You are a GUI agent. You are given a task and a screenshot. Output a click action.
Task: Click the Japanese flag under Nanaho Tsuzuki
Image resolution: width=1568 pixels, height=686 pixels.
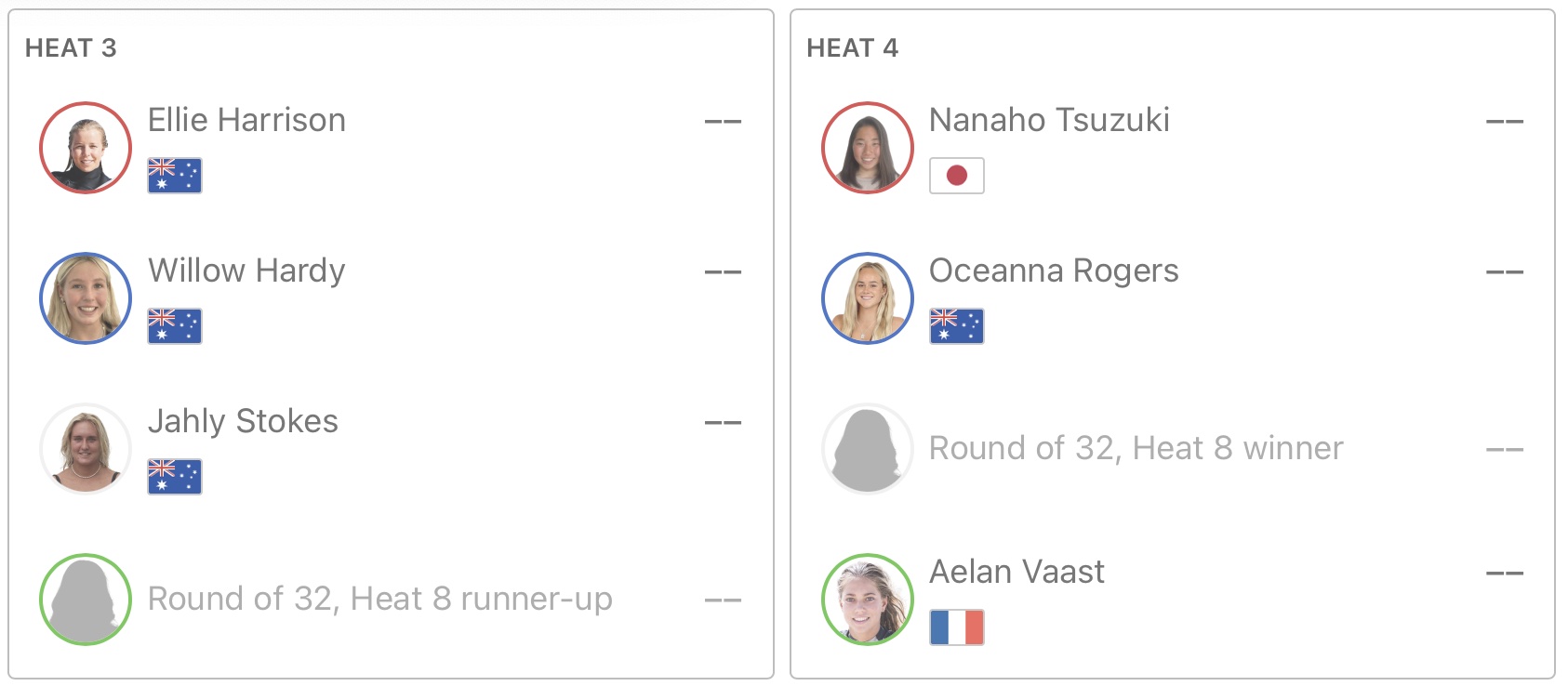coord(957,176)
